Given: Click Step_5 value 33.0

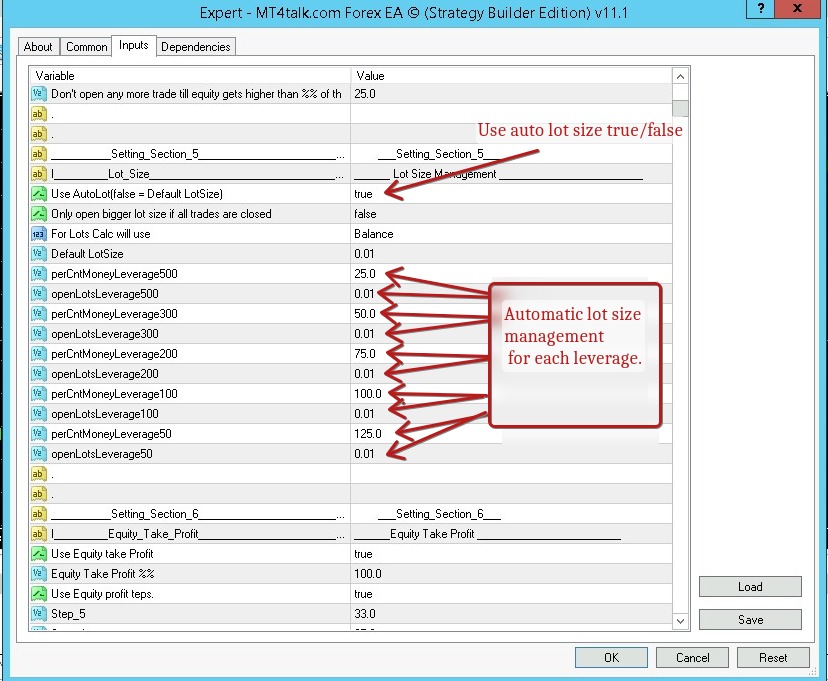Looking at the screenshot, I should (x=365, y=614).
